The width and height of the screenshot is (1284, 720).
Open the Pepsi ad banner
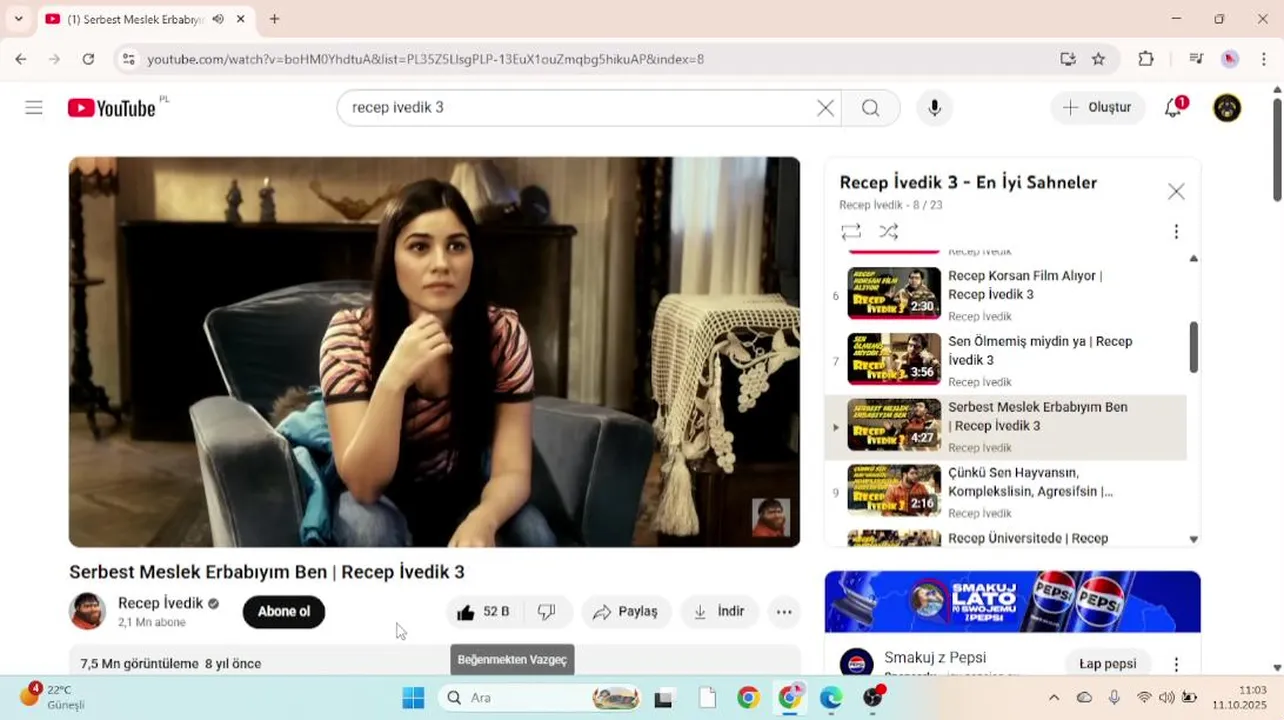[1012, 602]
